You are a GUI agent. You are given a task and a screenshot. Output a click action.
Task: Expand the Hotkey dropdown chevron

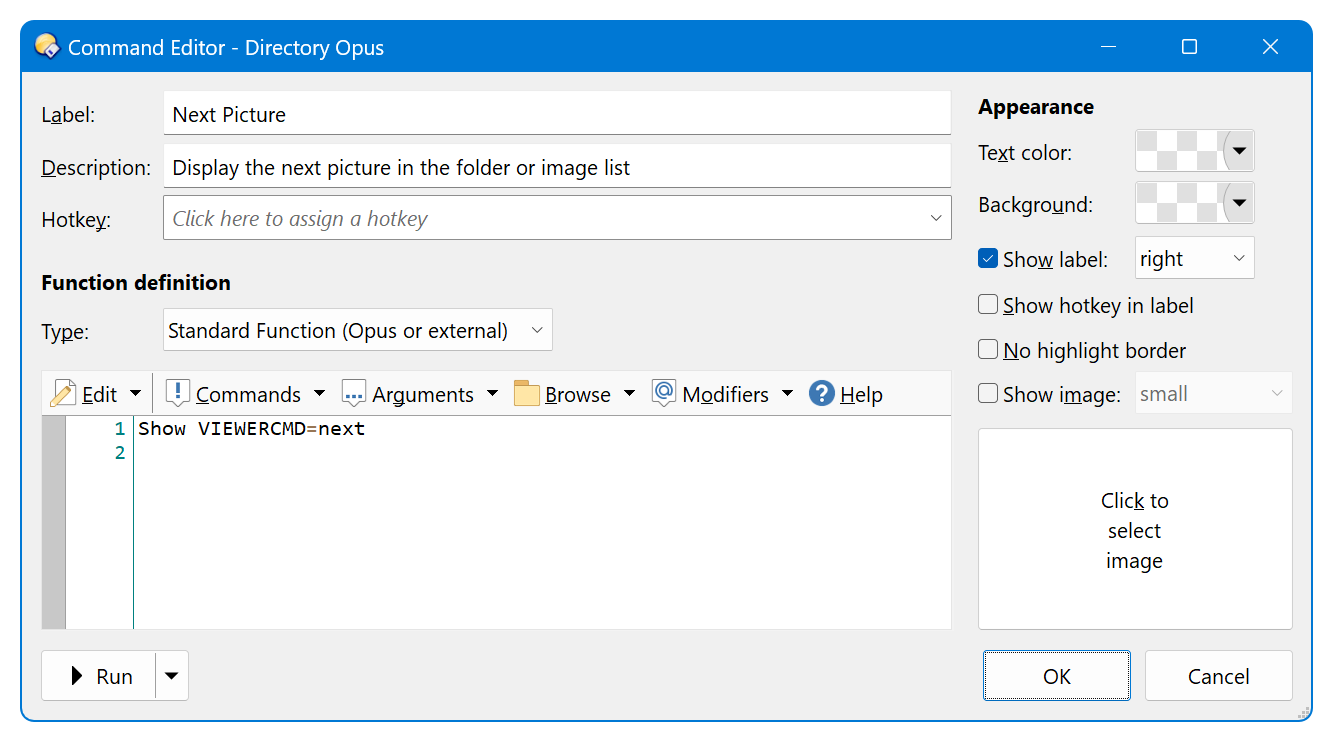(936, 218)
